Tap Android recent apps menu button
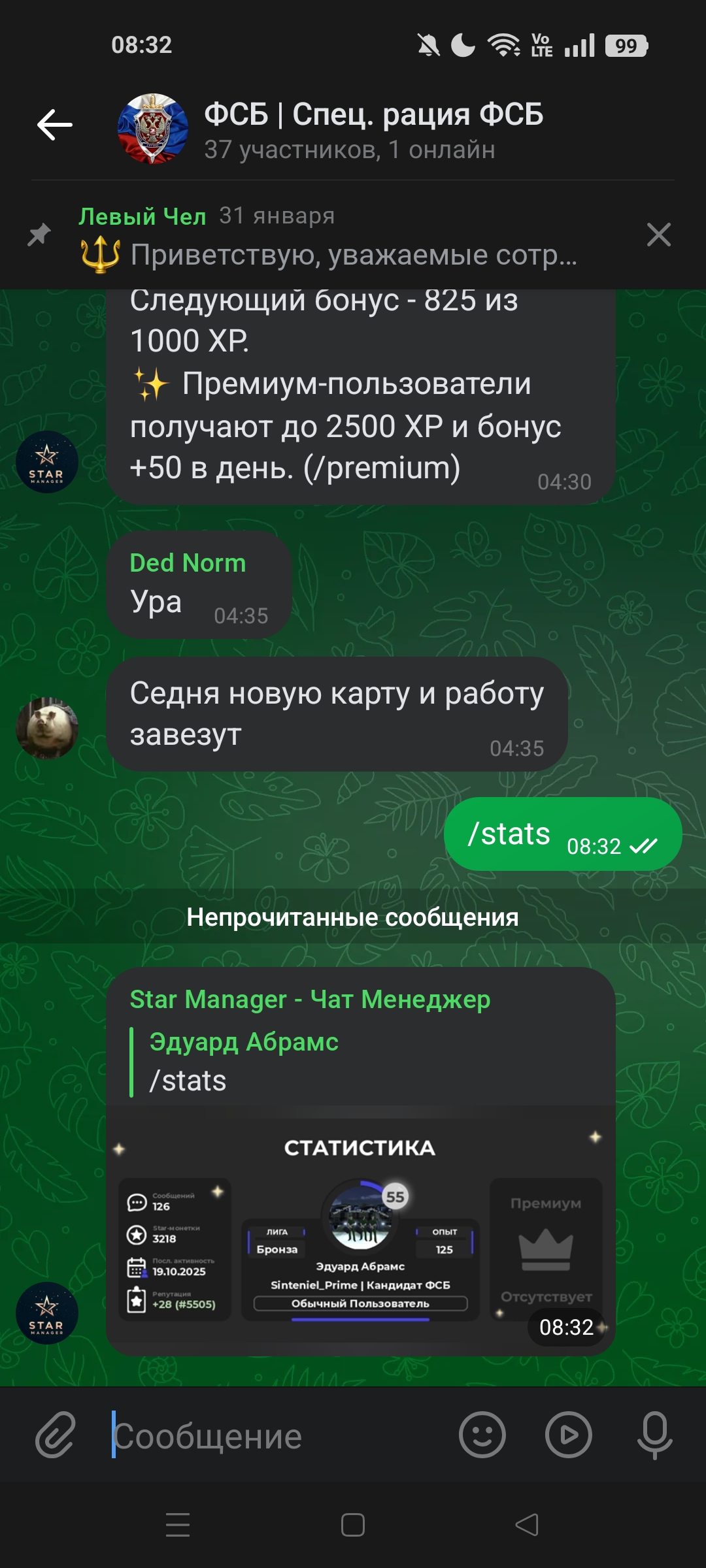Screen dimensions: 706x1568 pos(178,1525)
